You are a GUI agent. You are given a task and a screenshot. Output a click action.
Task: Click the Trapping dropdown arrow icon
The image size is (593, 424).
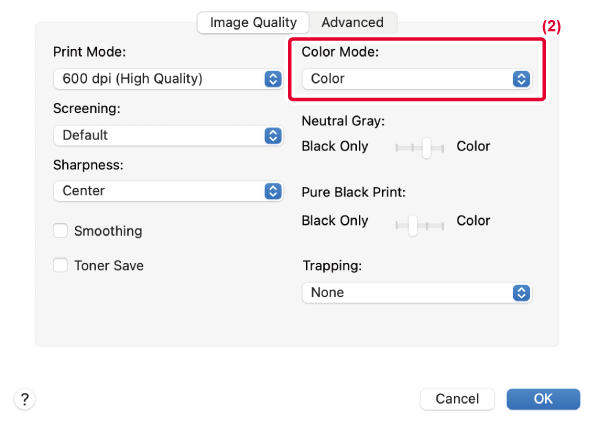[521, 293]
